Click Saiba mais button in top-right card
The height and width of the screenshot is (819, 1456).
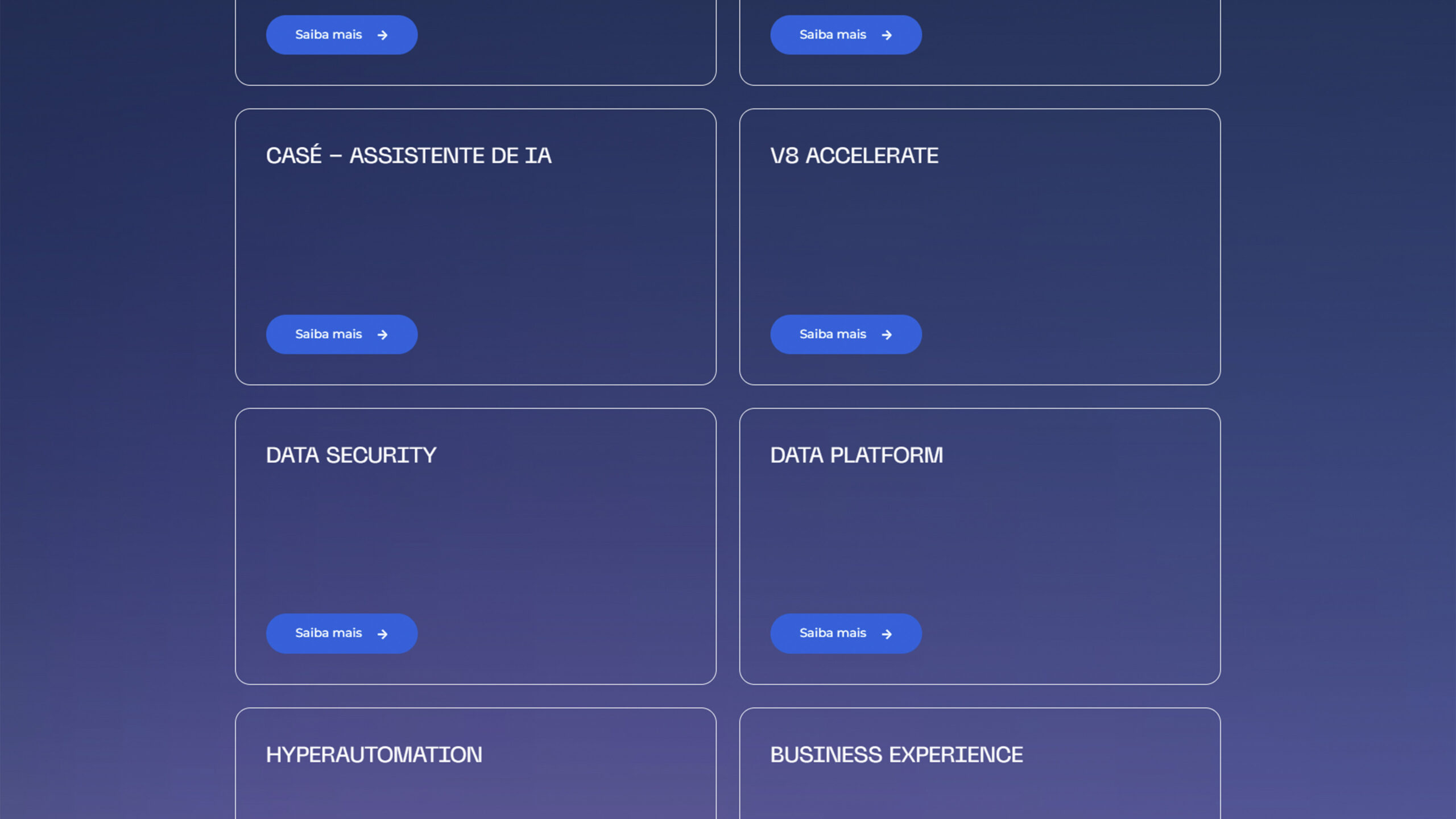coord(846,35)
